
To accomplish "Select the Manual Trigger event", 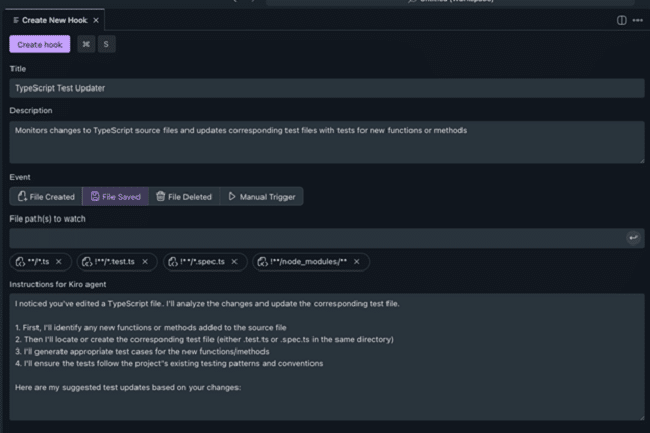I will click(x=262, y=197).
